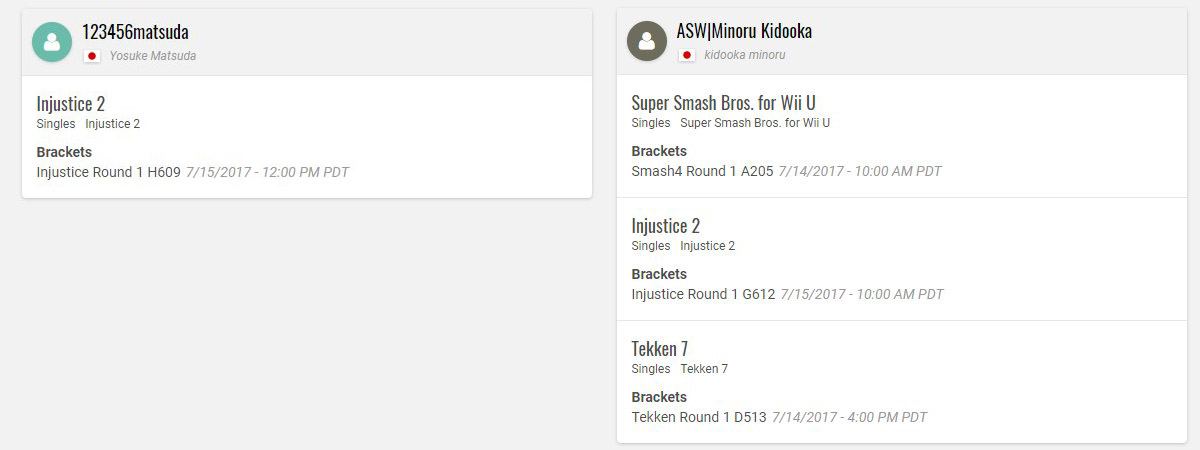Click the 7/14/2017 - 10:00 AM PDT timestamp
The height and width of the screenshot is (450, 1200).
point(860,171)
